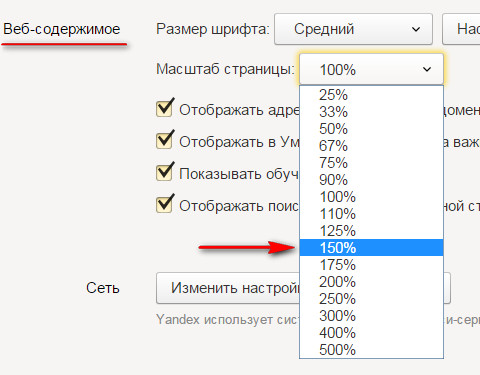Click the partially visible Настроить button at right
This screenshot has width=480, height=375.
(x=461, y=29)
